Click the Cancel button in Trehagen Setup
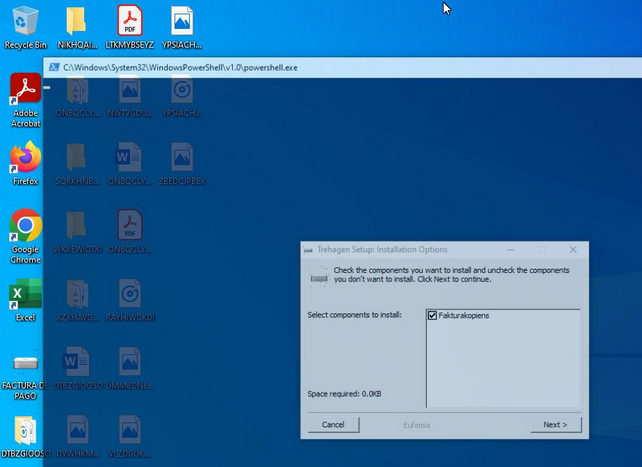The height and width of the screenshot is (467, 642). point(334,424)
